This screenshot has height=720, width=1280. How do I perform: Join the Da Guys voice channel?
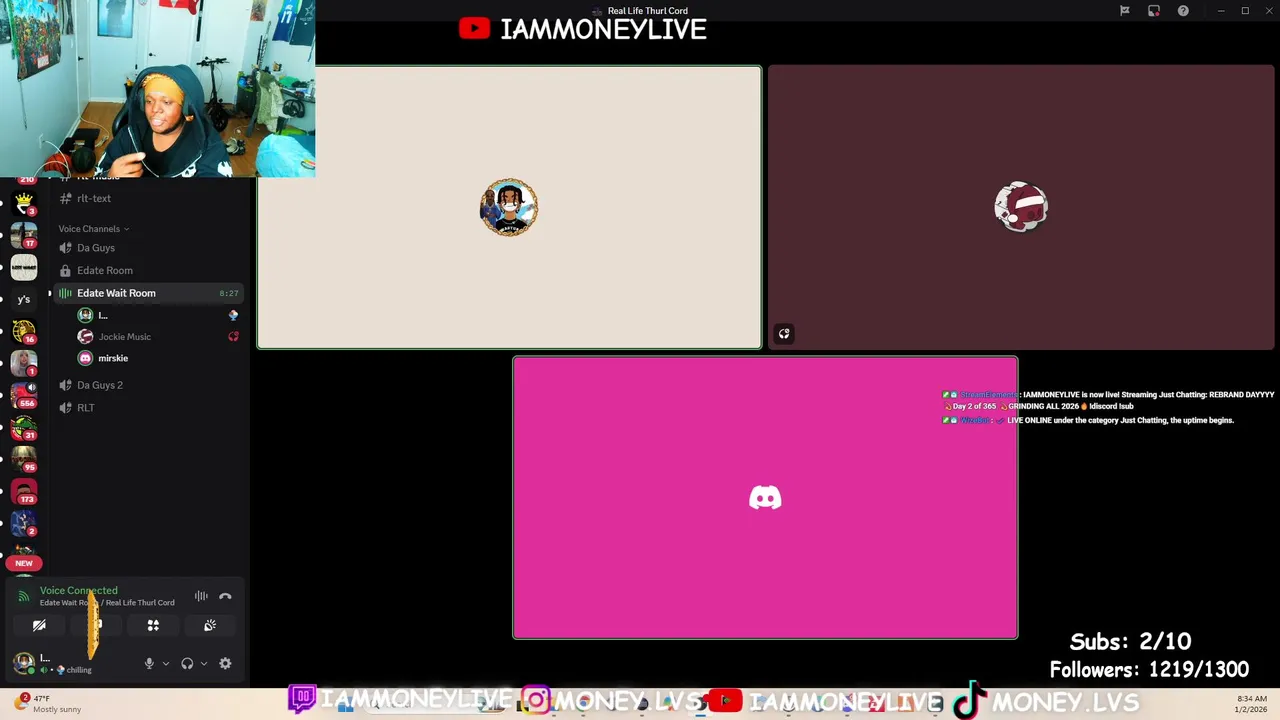(x=148, y=248)
